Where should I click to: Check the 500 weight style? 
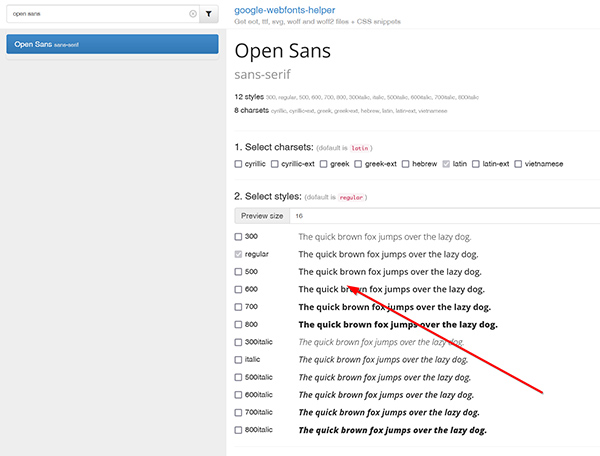pos(238,272)
